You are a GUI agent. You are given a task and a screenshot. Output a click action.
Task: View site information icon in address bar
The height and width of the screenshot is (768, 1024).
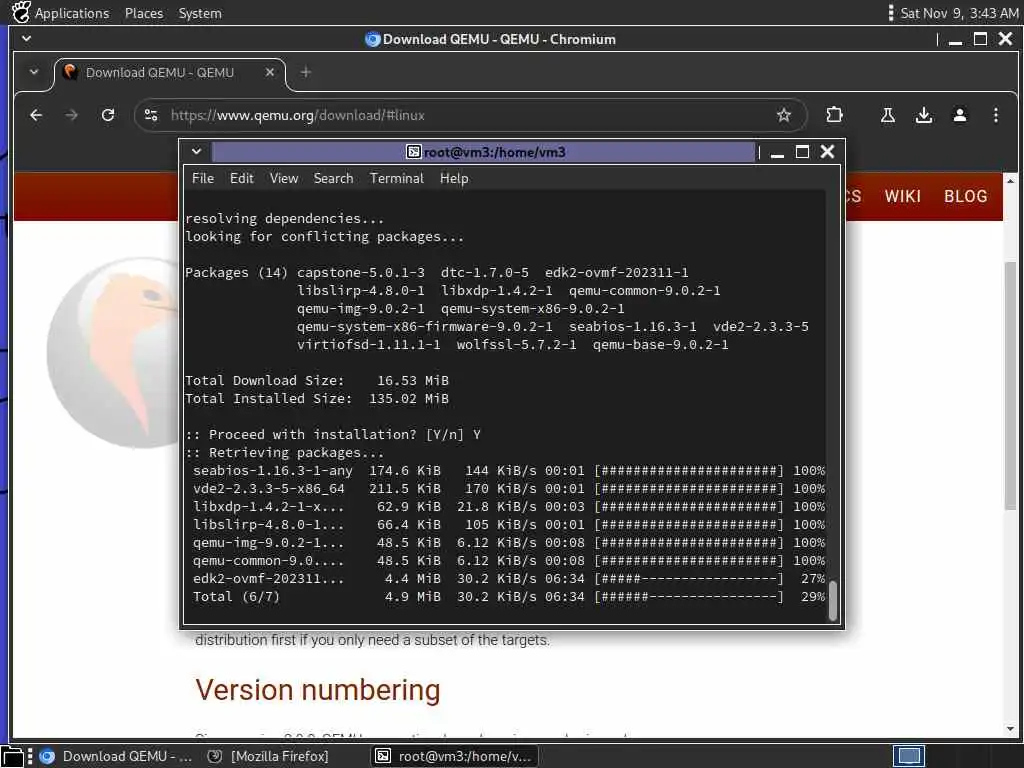152,116
